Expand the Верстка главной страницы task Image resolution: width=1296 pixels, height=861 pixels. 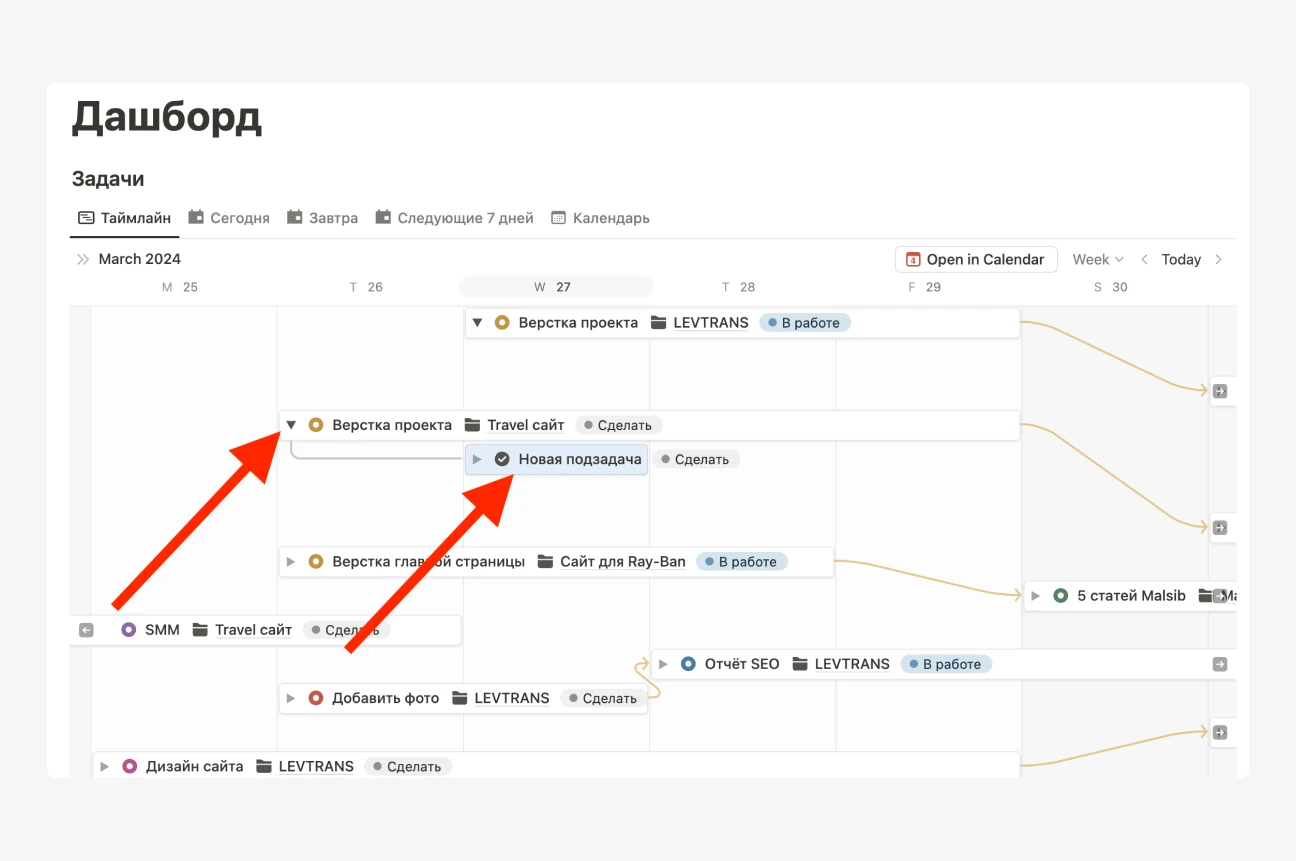click(x=291, y=562)
